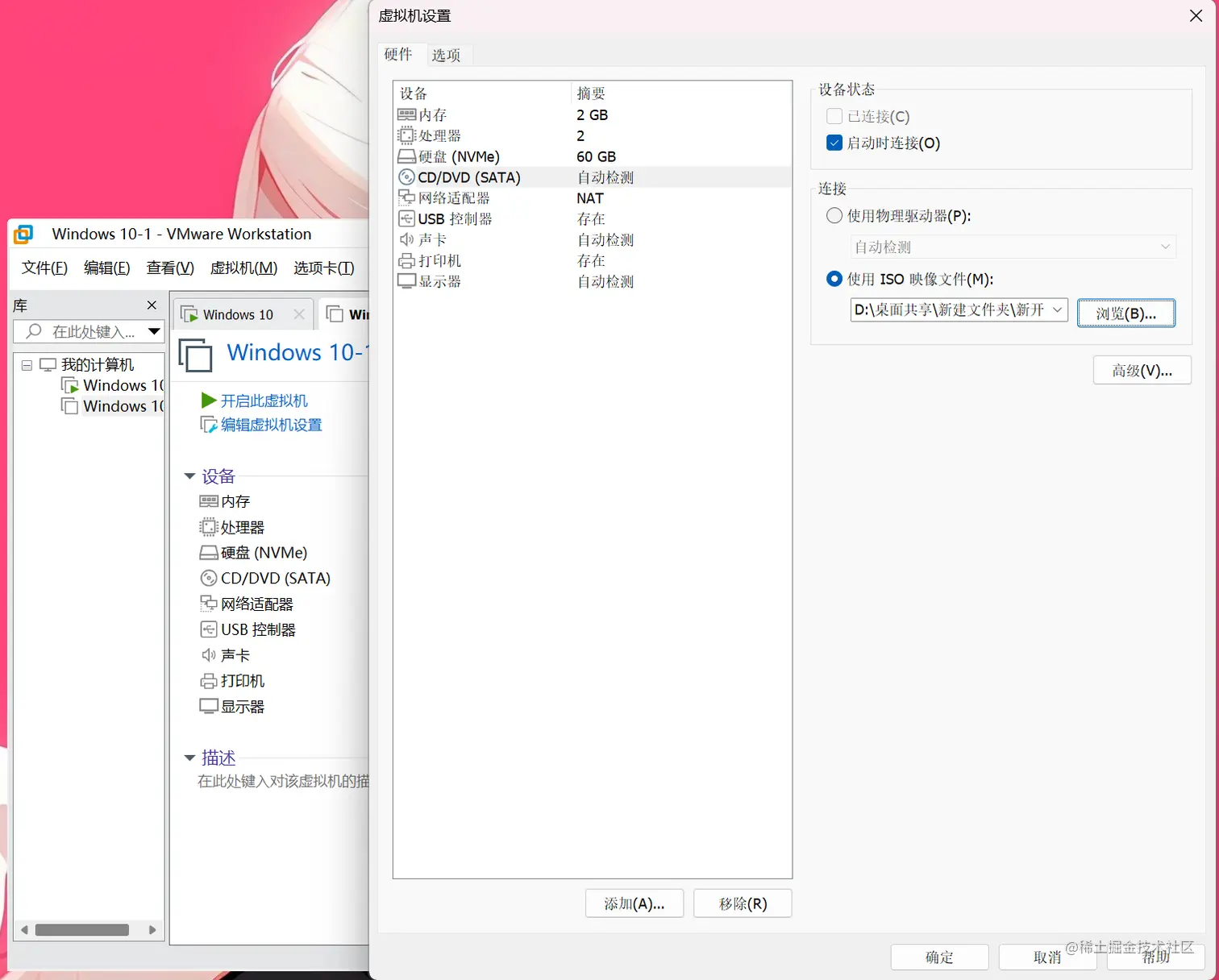Uncheck 启动时连接(O) checkbox
This screenshot has width=1219, height=980.
(834, 143)
